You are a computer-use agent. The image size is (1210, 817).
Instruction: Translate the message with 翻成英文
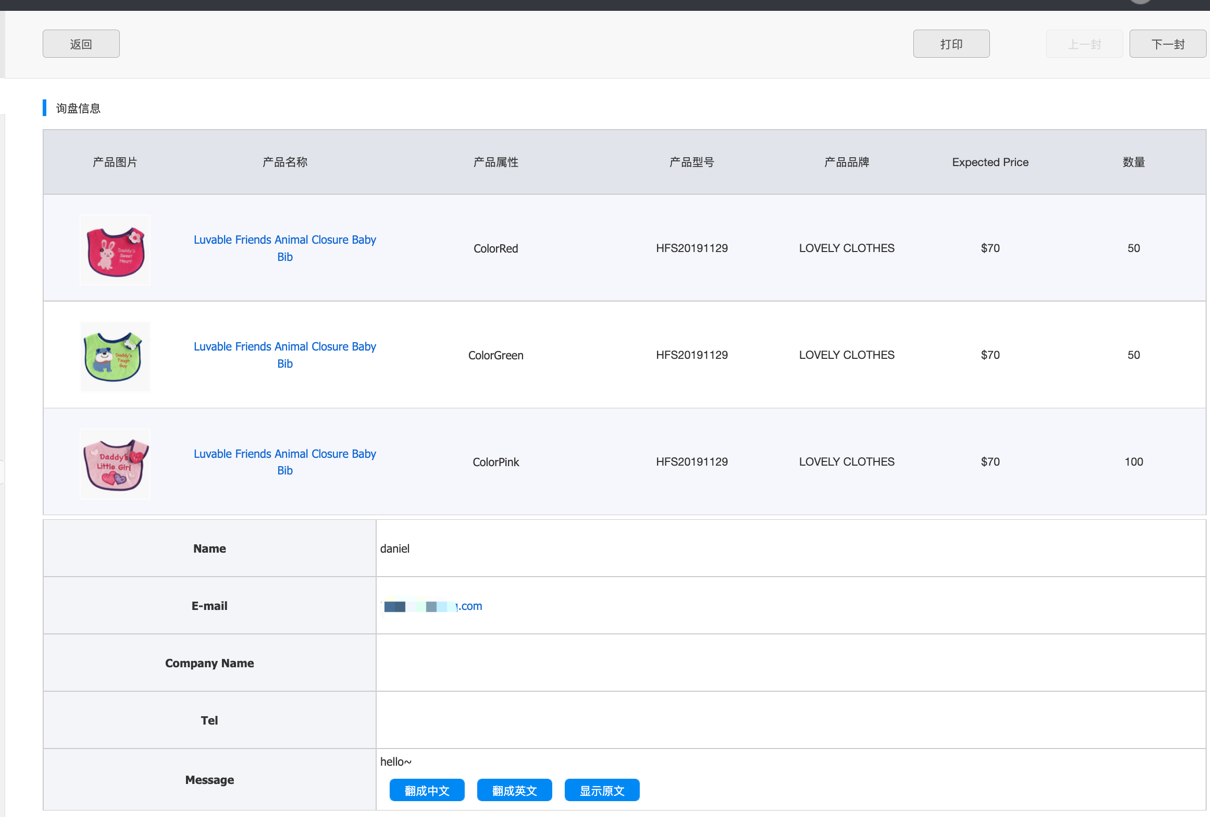(514, 790)
